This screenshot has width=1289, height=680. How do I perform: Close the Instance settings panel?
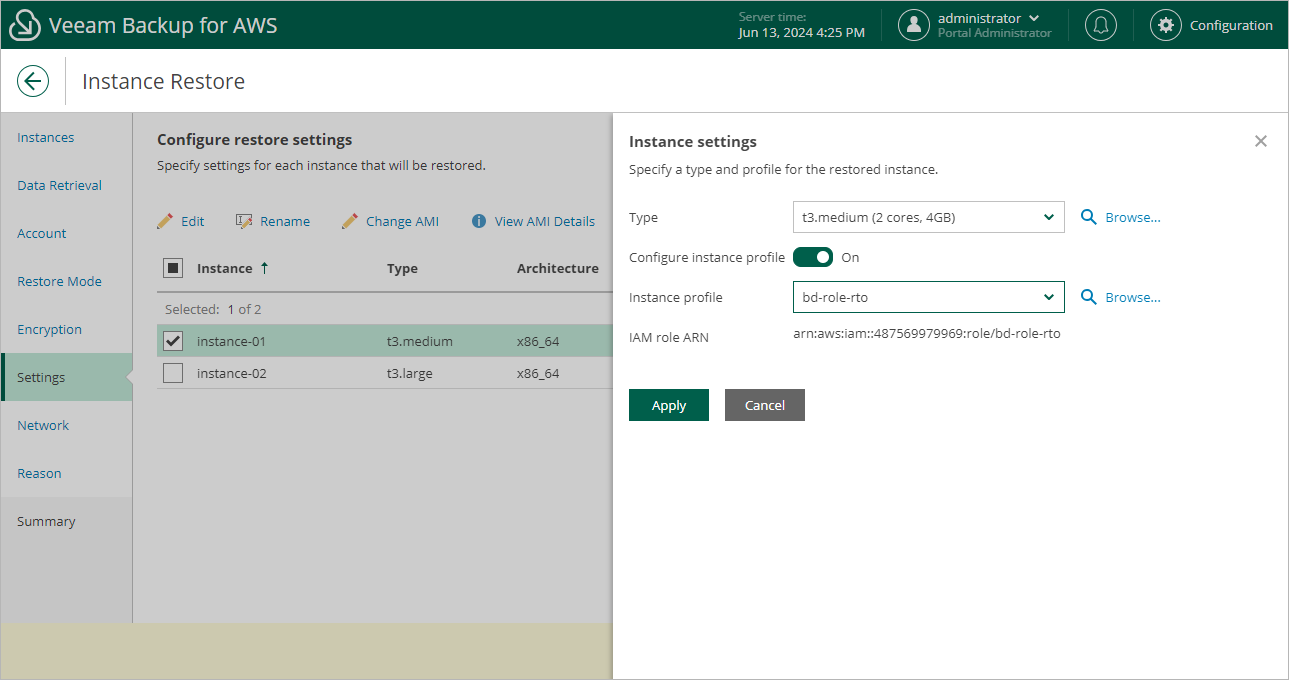coord(1261,141)
